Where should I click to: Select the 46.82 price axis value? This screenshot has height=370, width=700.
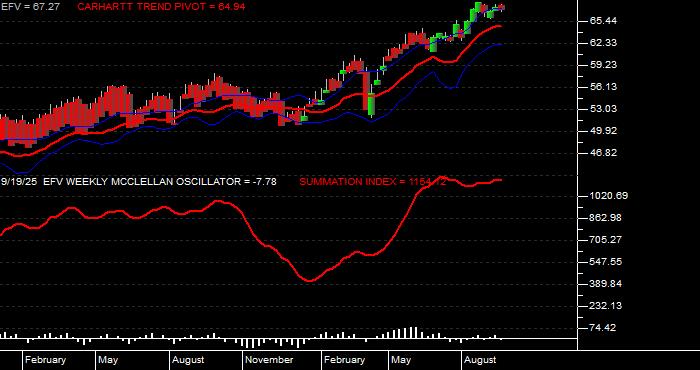pyautogui.click(x=603, y=153)
